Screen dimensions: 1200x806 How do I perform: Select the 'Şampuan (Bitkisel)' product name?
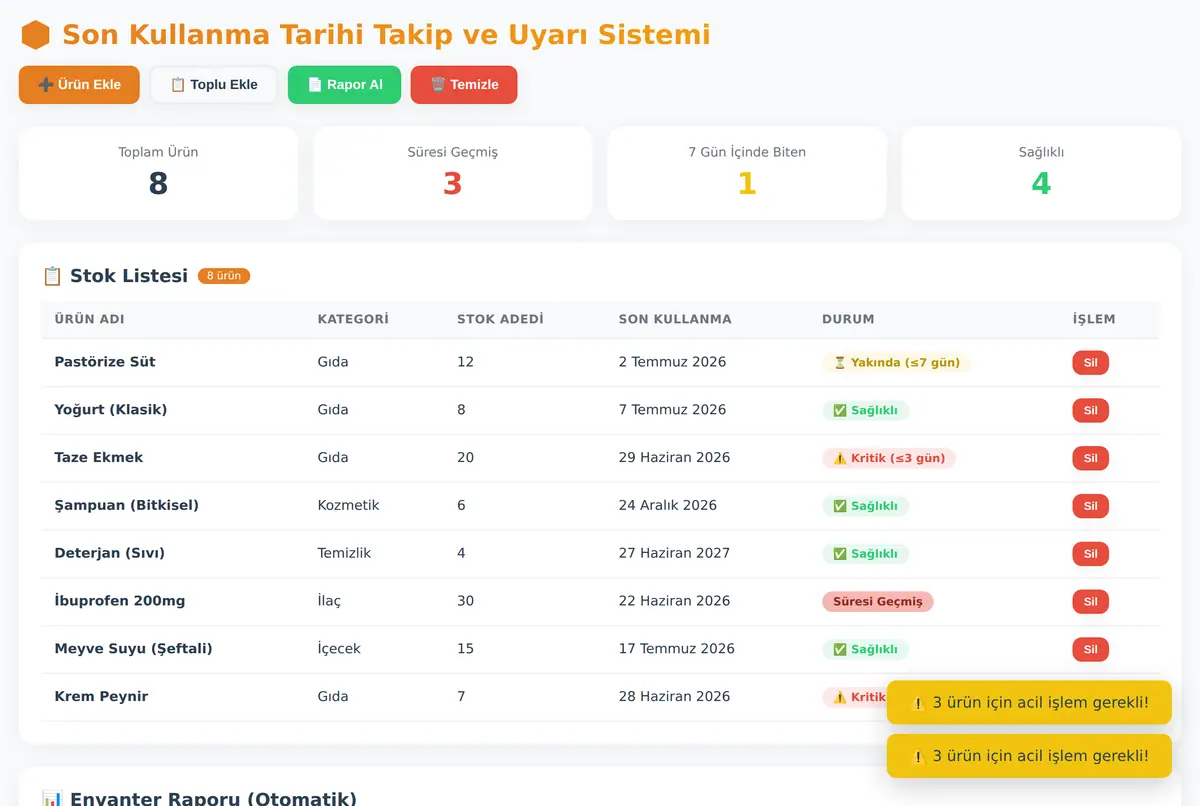click(127, 505)
